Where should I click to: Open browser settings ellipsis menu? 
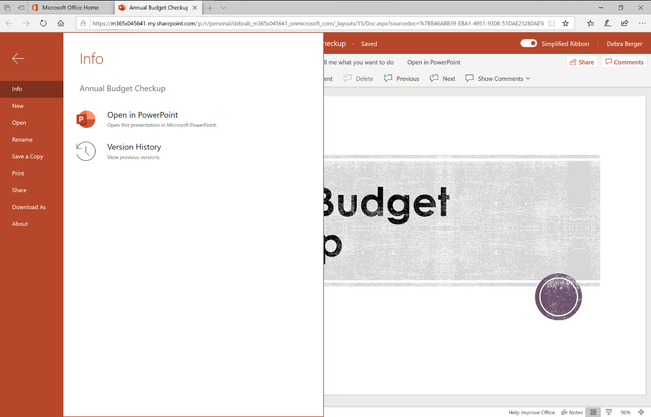pos(642,23)
